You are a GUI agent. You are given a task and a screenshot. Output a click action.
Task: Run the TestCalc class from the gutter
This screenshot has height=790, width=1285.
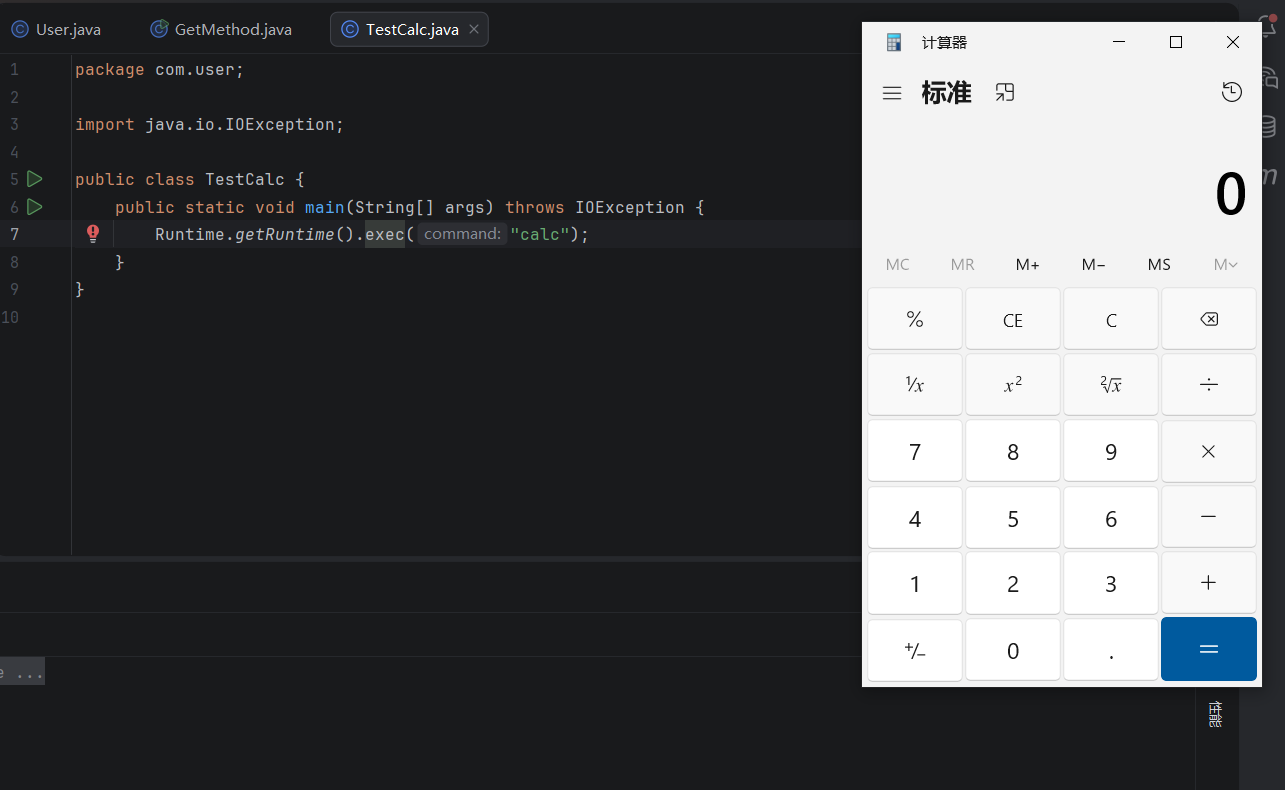coord(34,179)
